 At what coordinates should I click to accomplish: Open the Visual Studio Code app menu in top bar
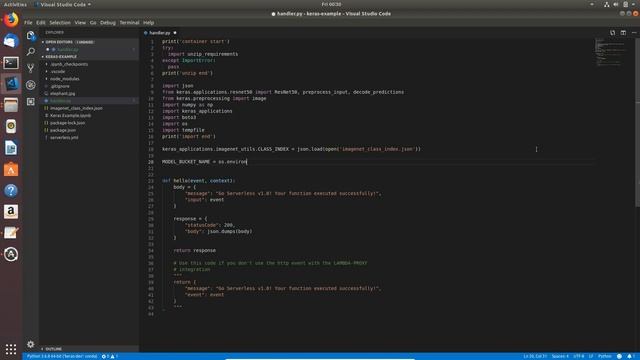click(x=63, y=4)
